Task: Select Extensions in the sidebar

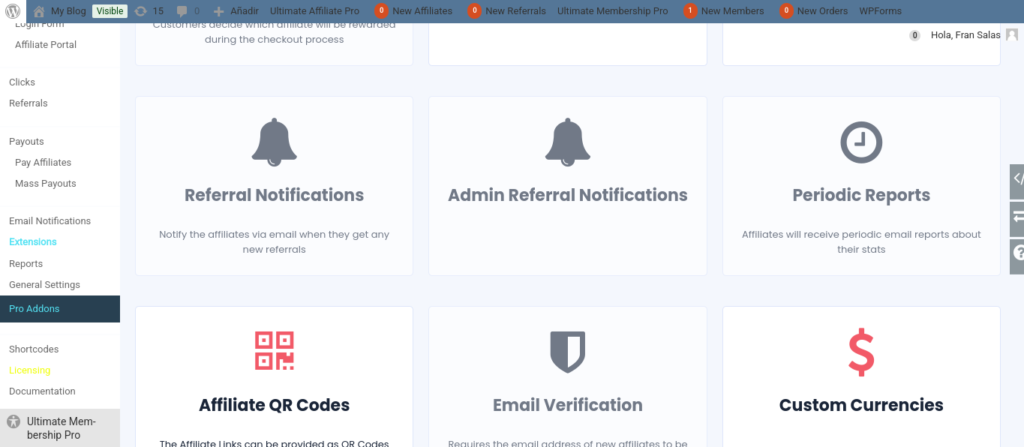Action: pyautogui.click(x=33, y=242)
